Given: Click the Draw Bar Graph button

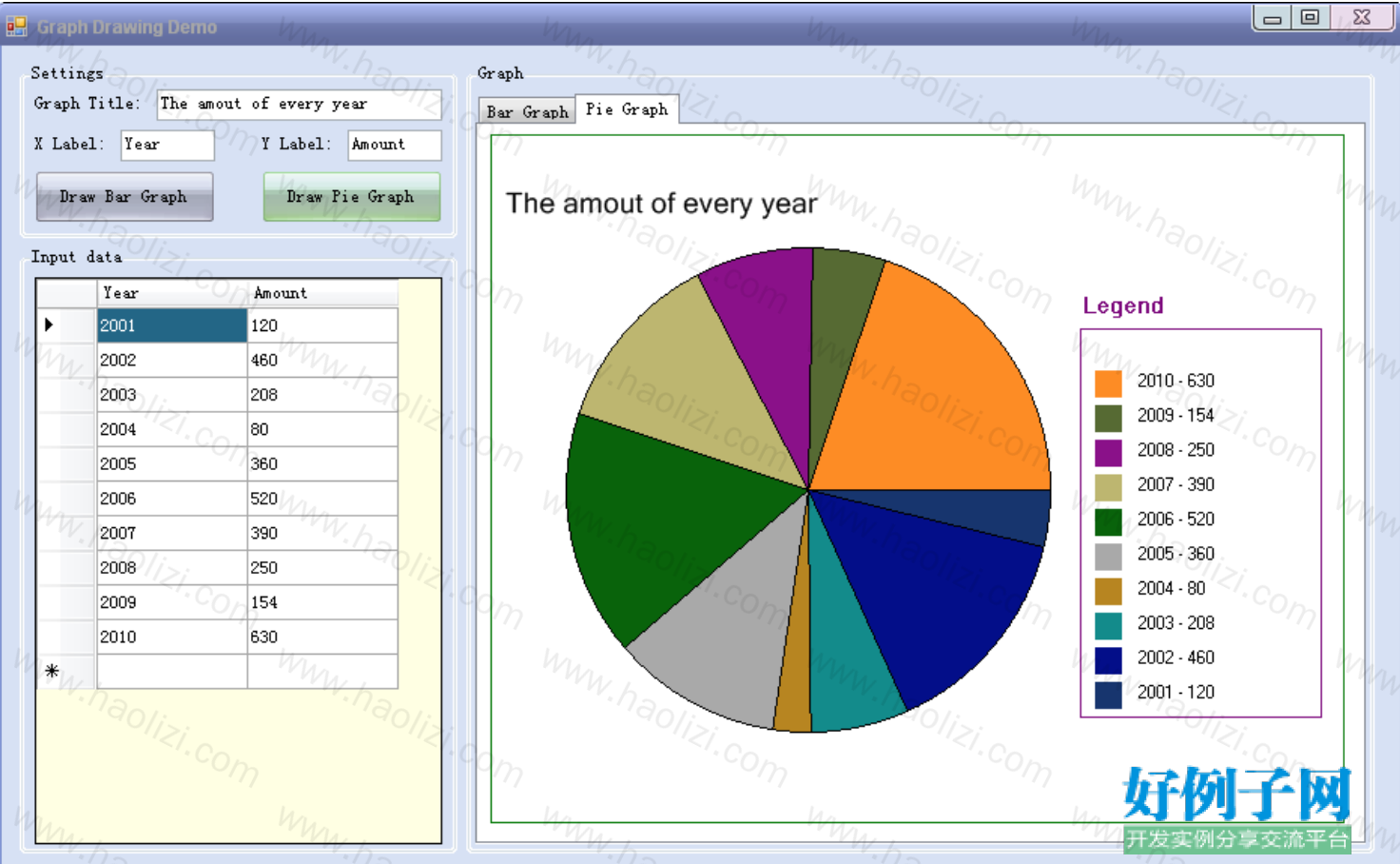Looking at the screenshot, I should point(125,197).
